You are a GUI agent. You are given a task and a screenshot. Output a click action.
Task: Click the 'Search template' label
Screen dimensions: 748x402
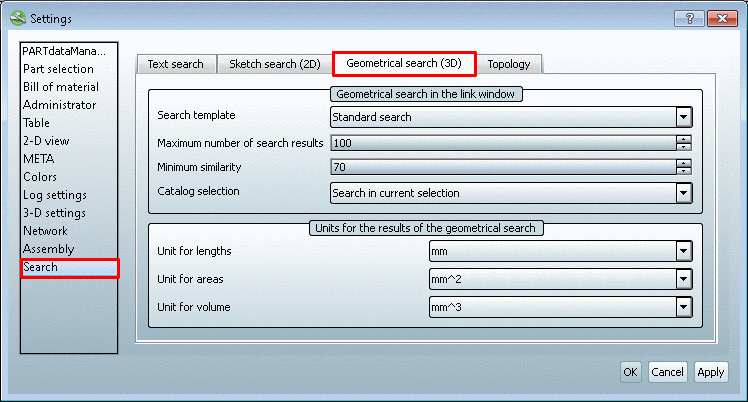[x=196, y=115]
